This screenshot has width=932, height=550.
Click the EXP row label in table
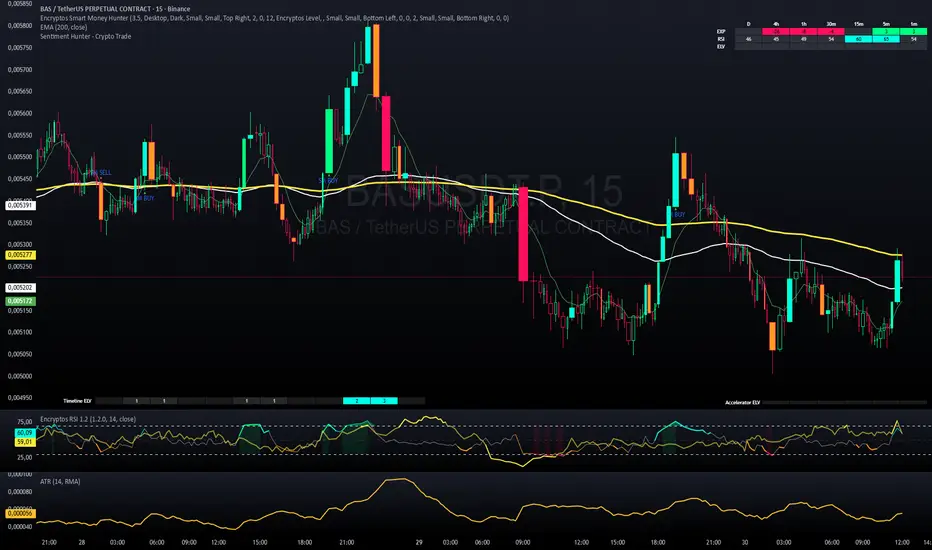pyautogui.click(x=721, y=32)
